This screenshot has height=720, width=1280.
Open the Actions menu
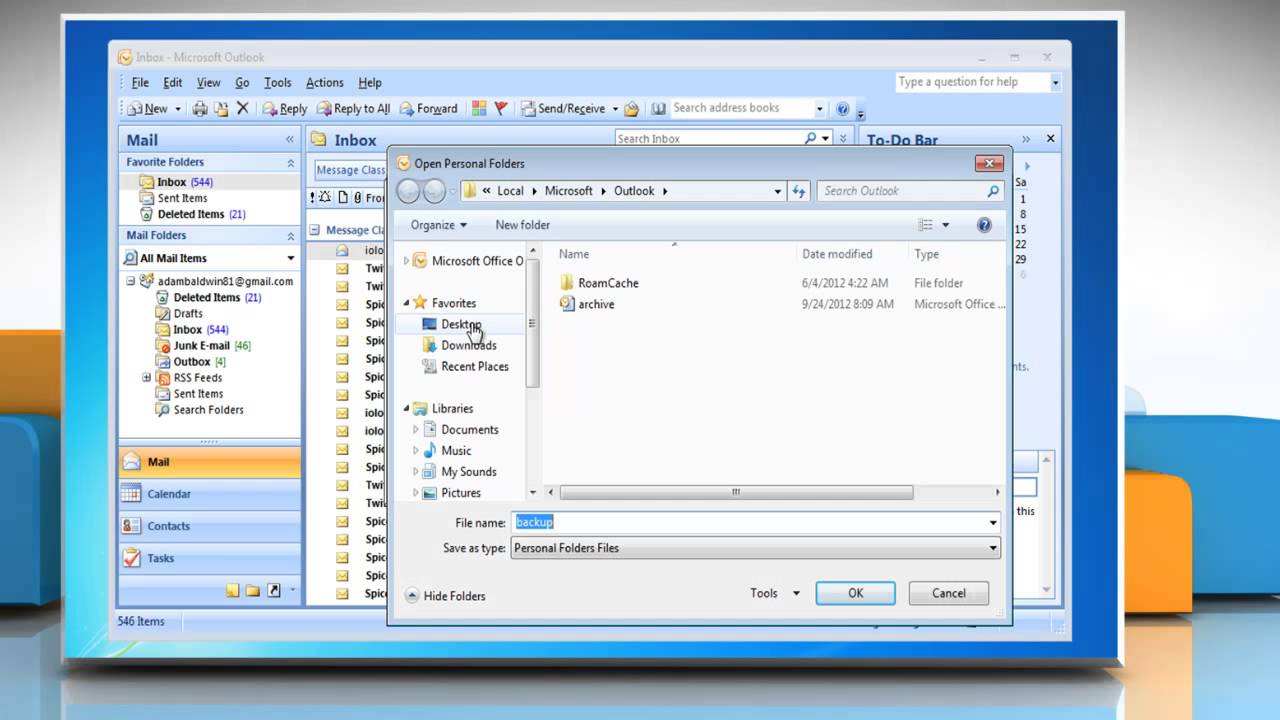tap(324, 83)
